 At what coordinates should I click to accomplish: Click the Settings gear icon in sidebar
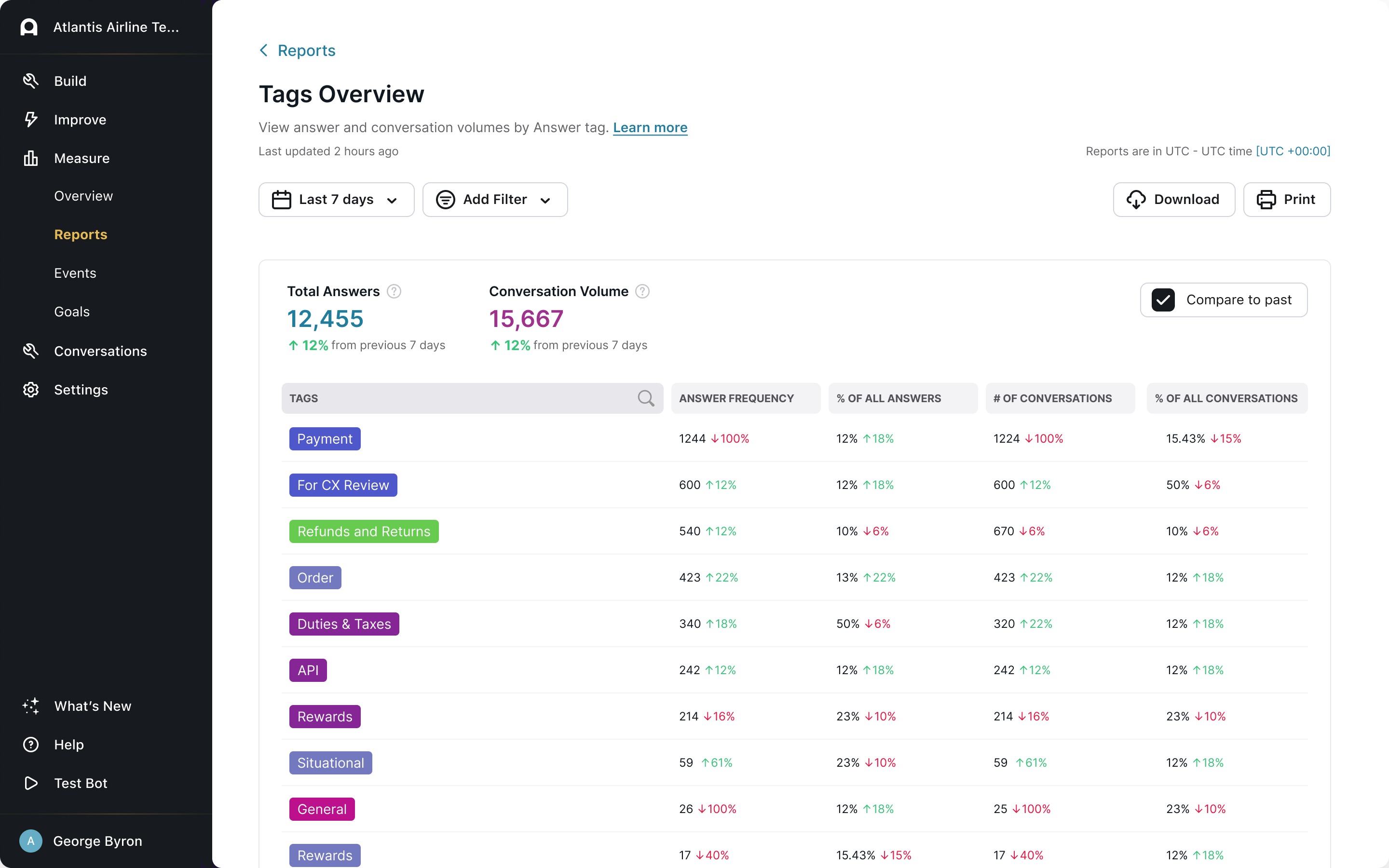[x=30, y=390]
